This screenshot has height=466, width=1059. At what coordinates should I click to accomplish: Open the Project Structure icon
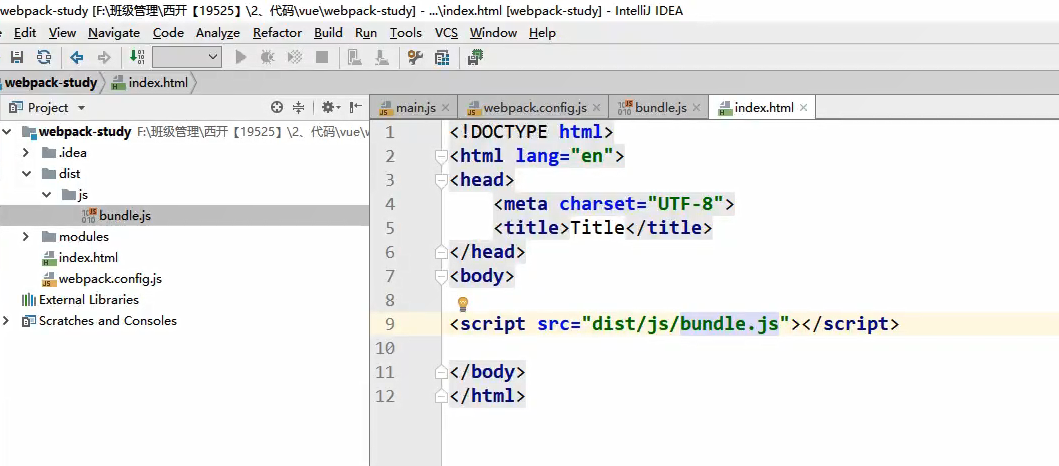(442, 57)
